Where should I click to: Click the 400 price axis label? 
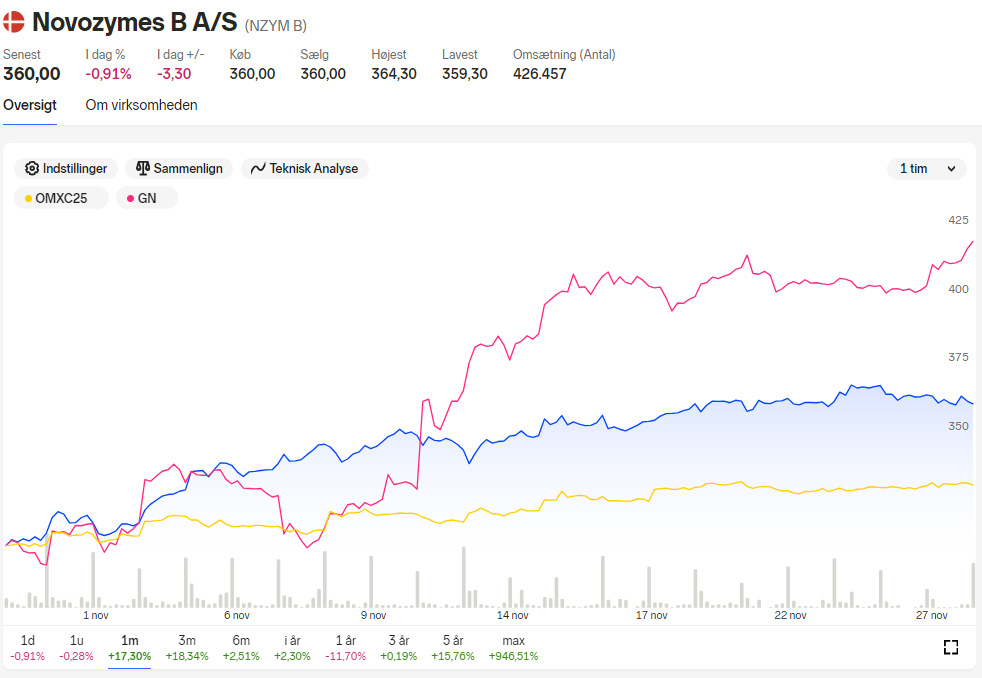(x=958, y=289)
